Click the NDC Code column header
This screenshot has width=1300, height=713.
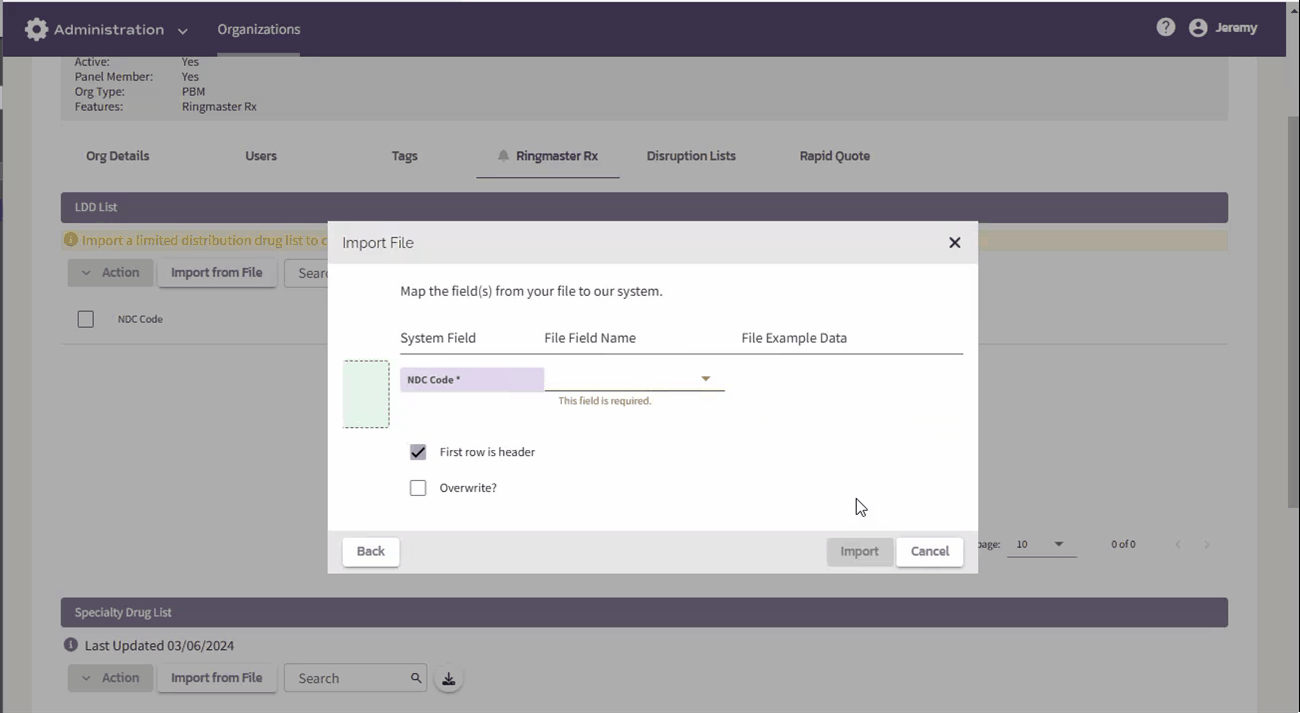click(140, 319)
